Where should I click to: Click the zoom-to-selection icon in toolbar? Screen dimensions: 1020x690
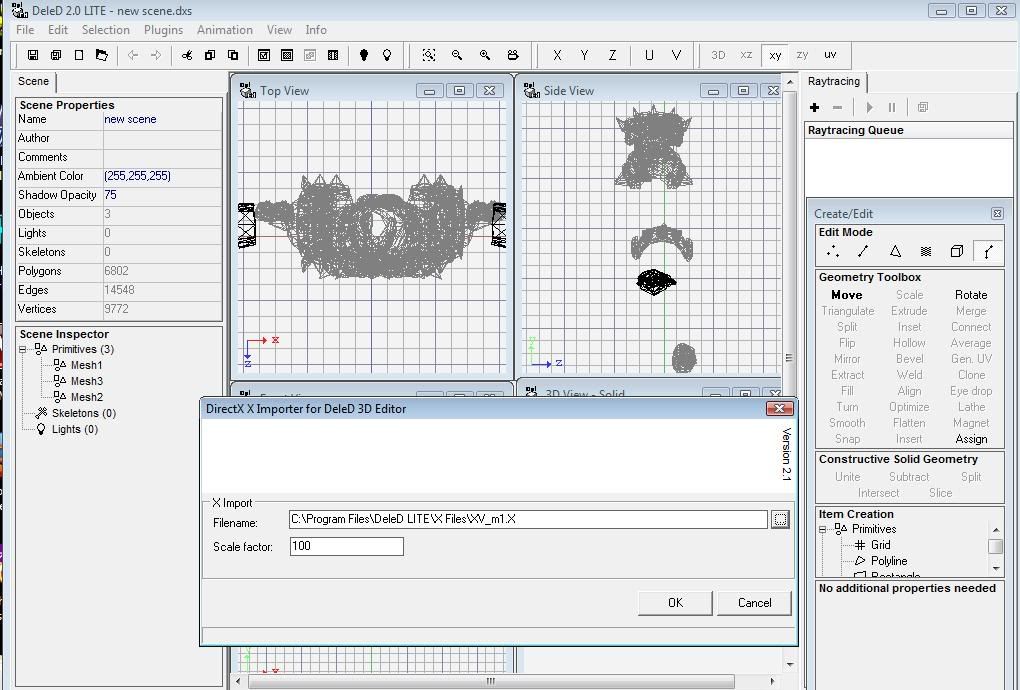click(429, 55)
